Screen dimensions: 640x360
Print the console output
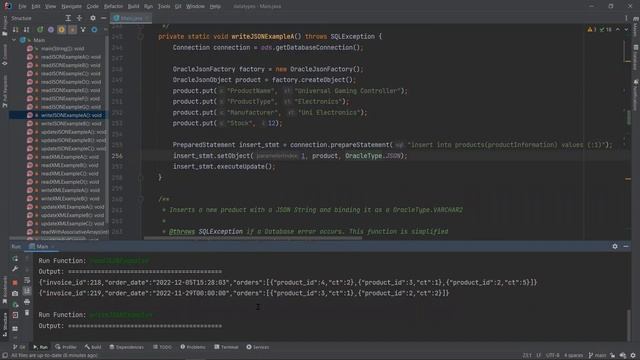pyautogui.click(x=27, y=302)
